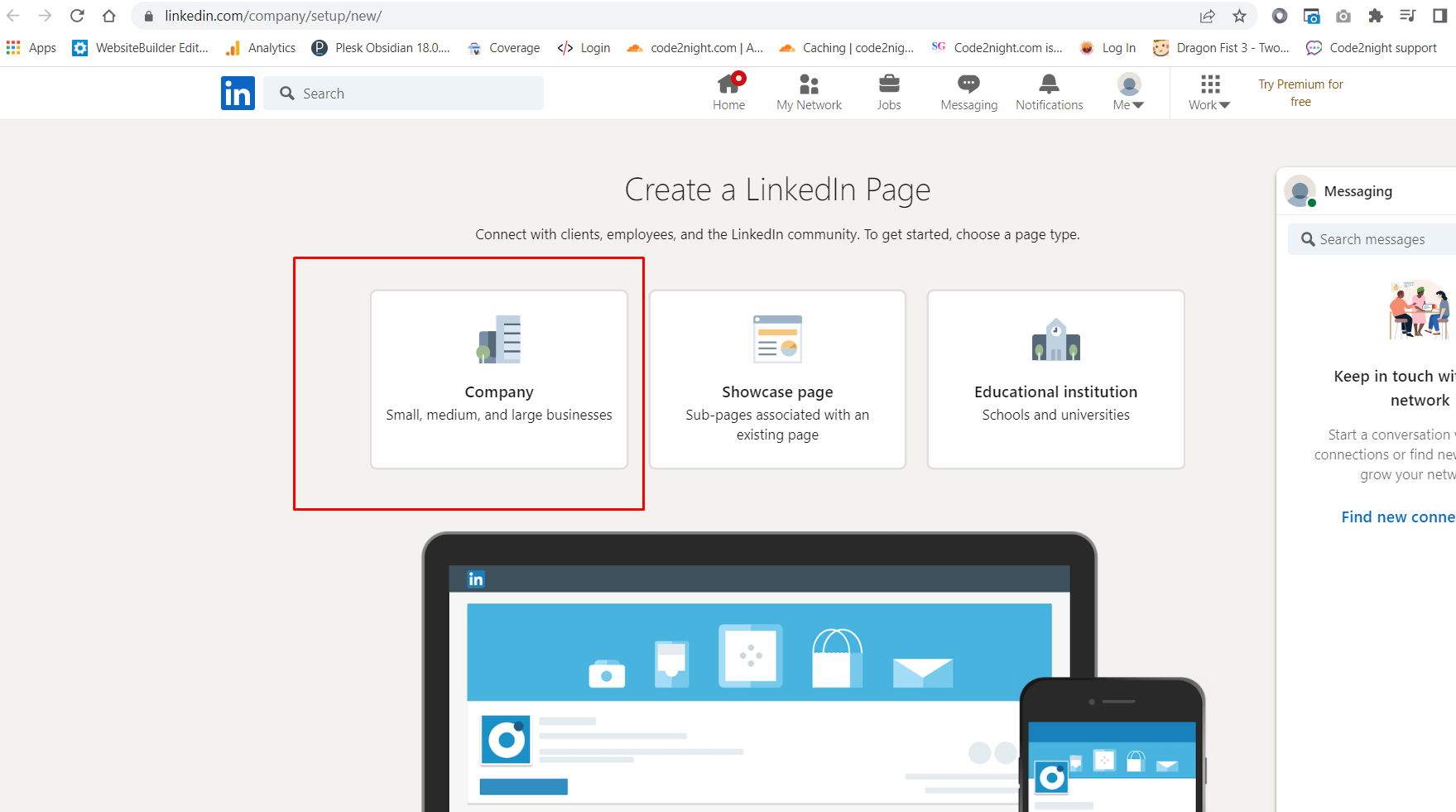The height and width of the screenshot is (812, 1456).
Task: Open the Dragon Fist 3 bookmark
Action: point(1221,48)
